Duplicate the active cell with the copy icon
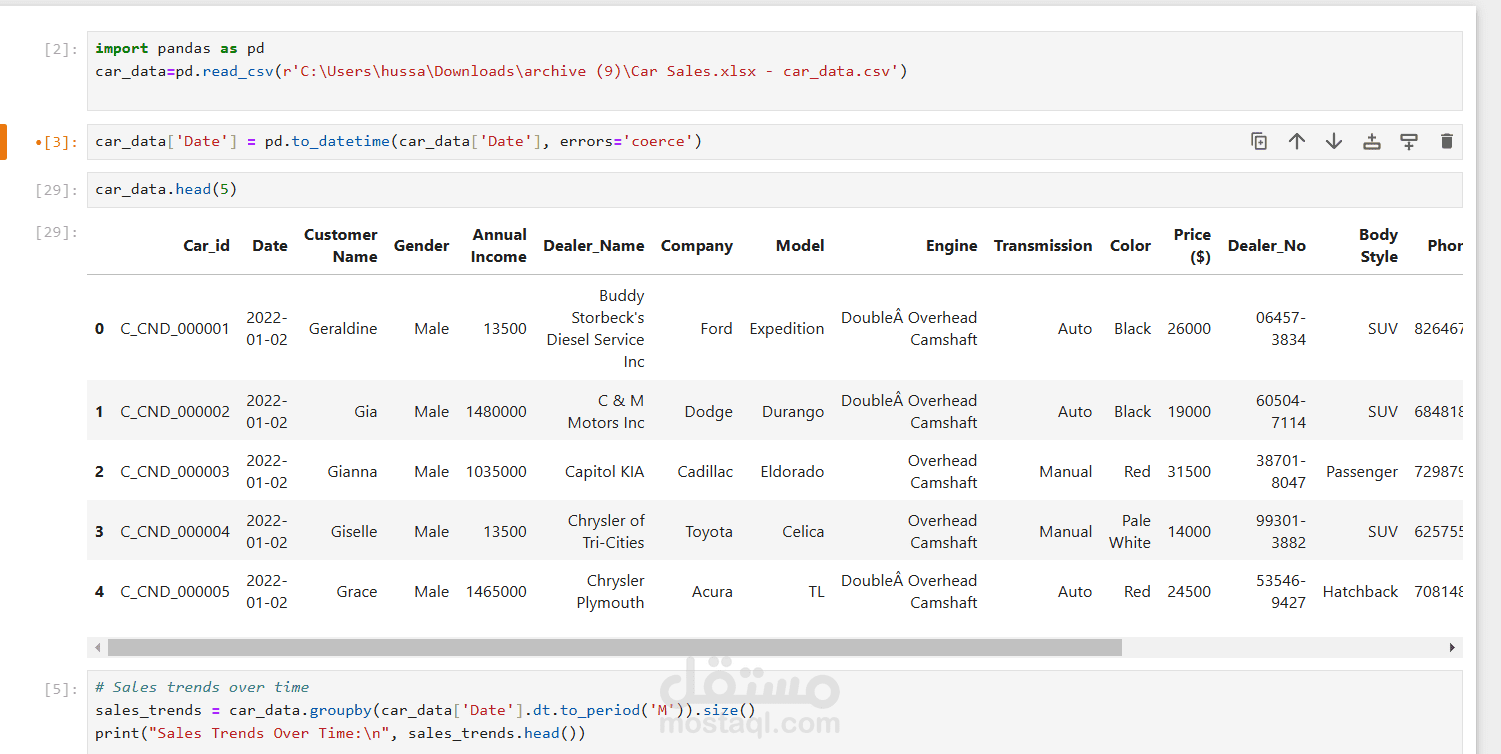This screenshot has height=754, width=1501. pyautogui.click(x=1259, y=141)
